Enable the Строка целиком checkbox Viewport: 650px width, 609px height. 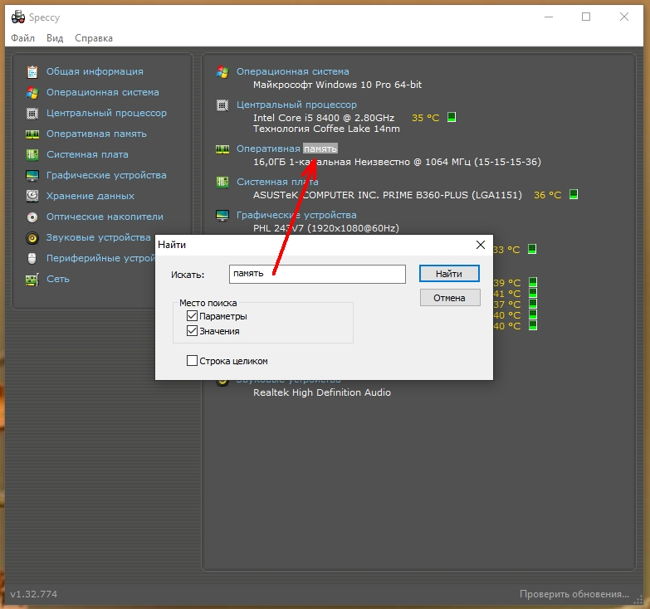(192, 361)
